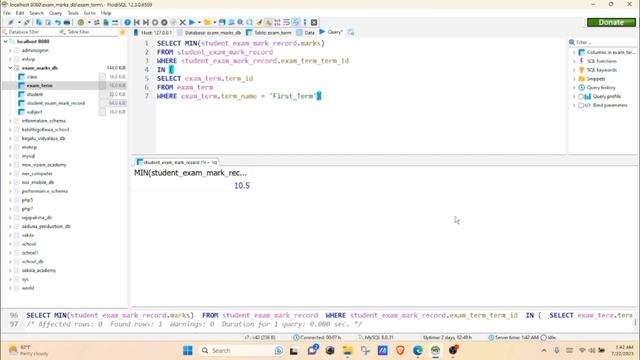Open the Tools menu
Screen dimensions: 640x360
[x=73, y=13]
